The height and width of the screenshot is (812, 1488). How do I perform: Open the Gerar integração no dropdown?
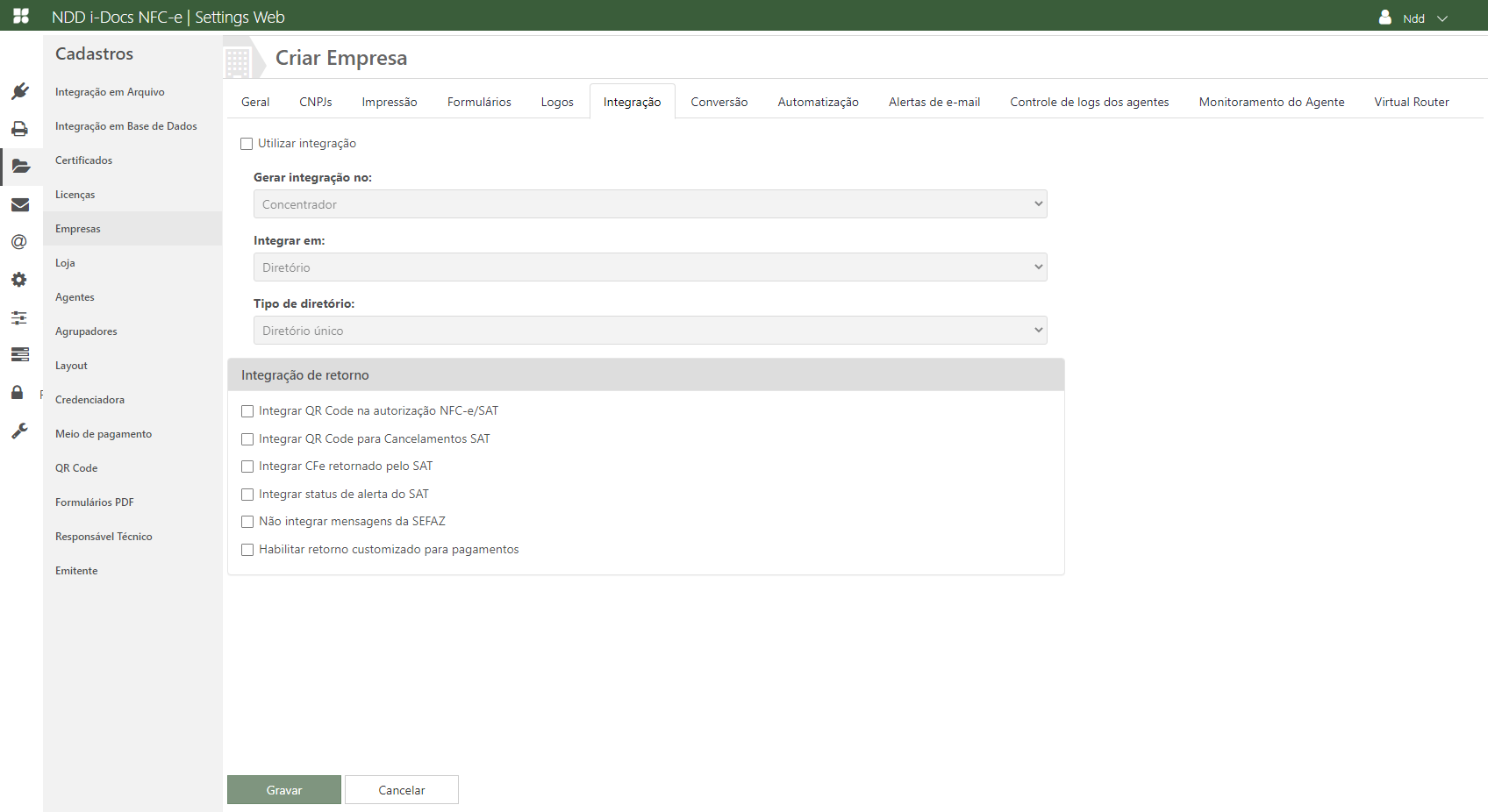tap(649, 204)
